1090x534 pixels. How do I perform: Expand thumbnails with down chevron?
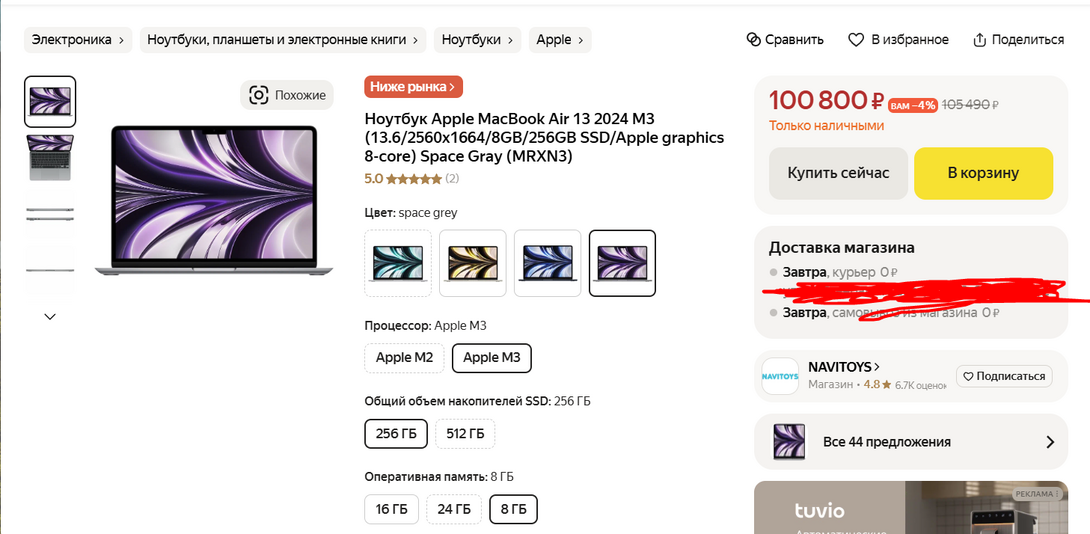click(x=50, y=316)
